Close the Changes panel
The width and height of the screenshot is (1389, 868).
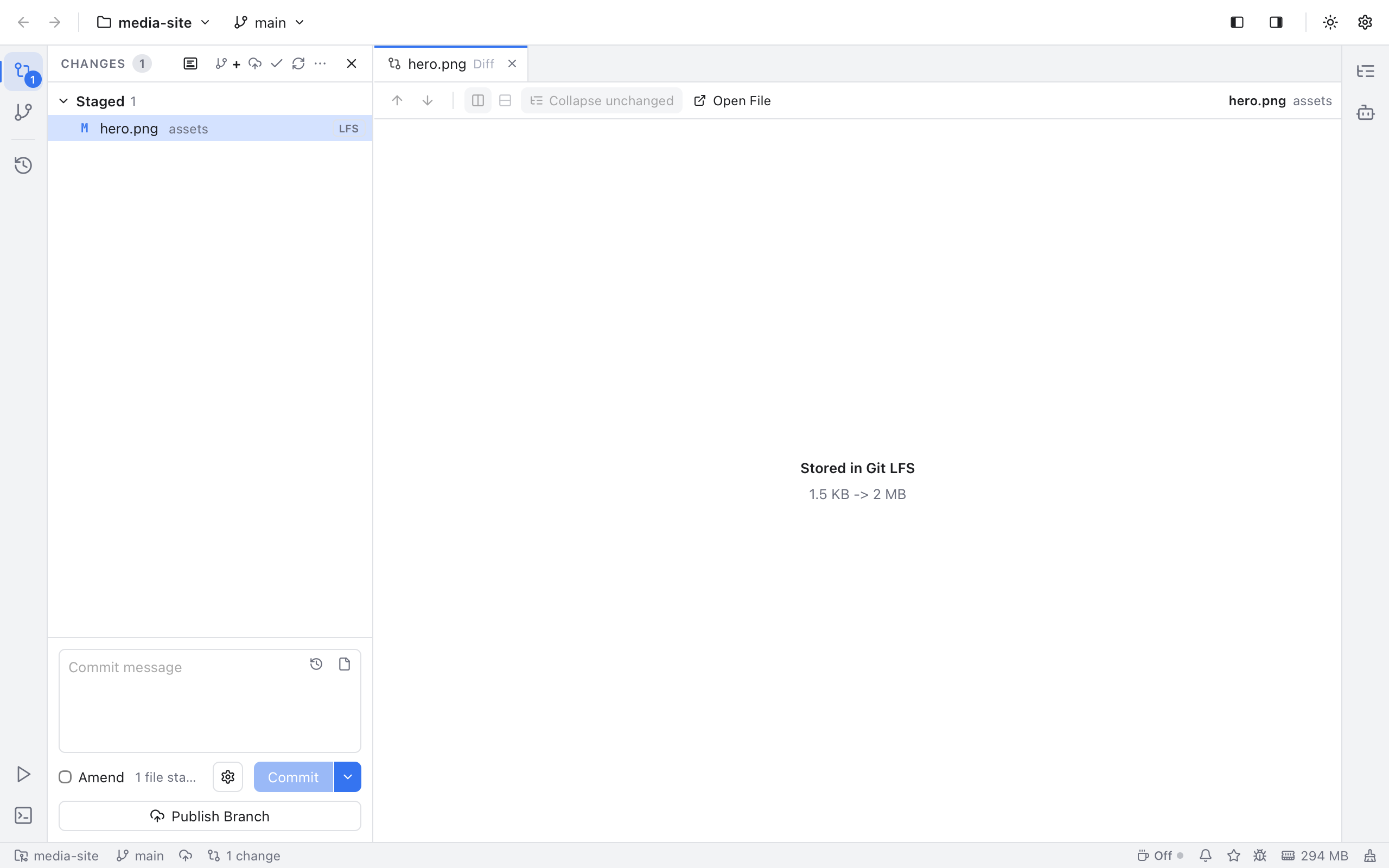point(352,63)
